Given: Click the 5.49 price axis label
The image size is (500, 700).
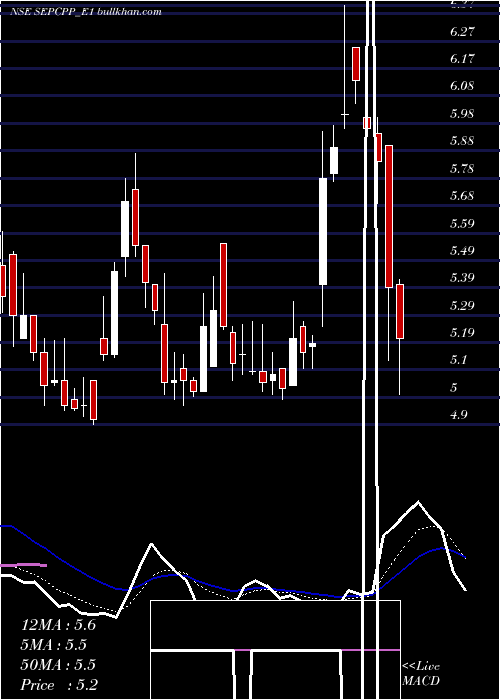Looking at the screenshot, I should pos(462,250).
